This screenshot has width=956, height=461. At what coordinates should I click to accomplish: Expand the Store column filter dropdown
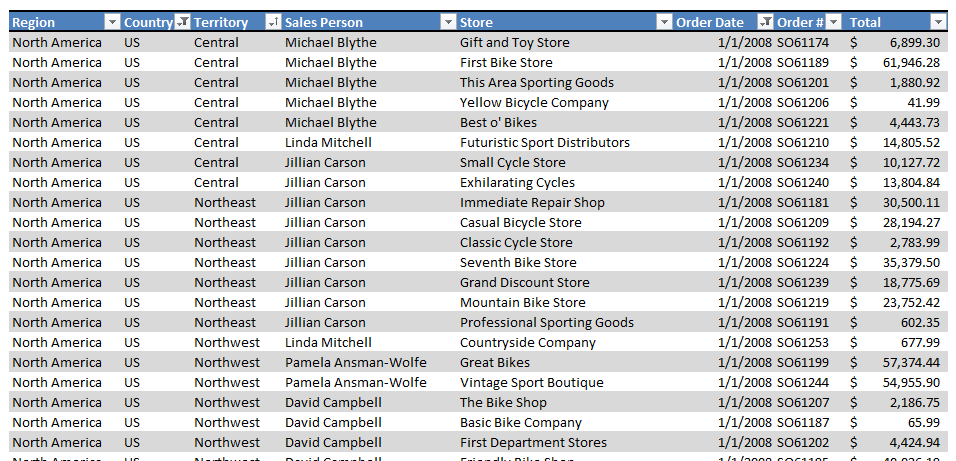click(664, 23)
